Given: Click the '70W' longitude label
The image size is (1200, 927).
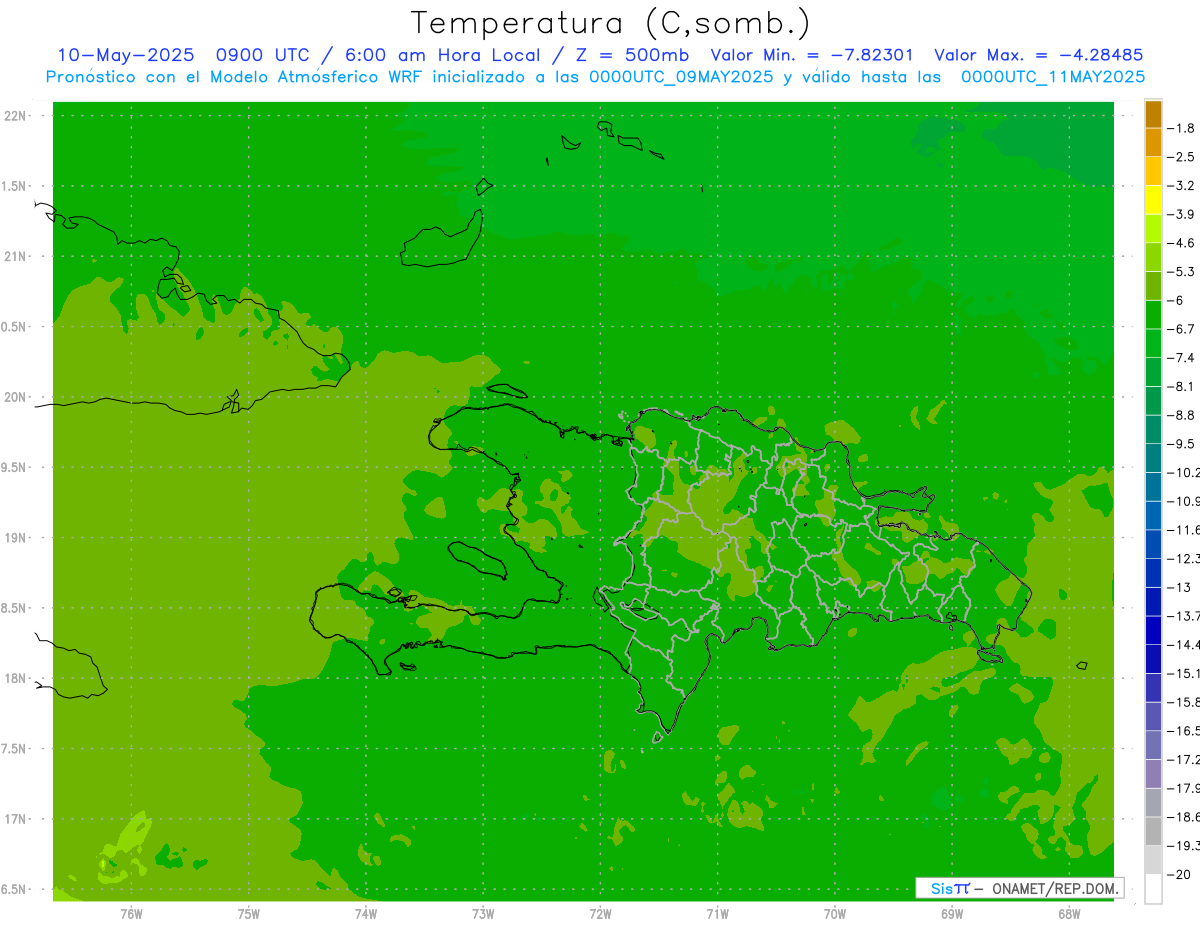Looking at the screenshot, I should coord(835,914).
